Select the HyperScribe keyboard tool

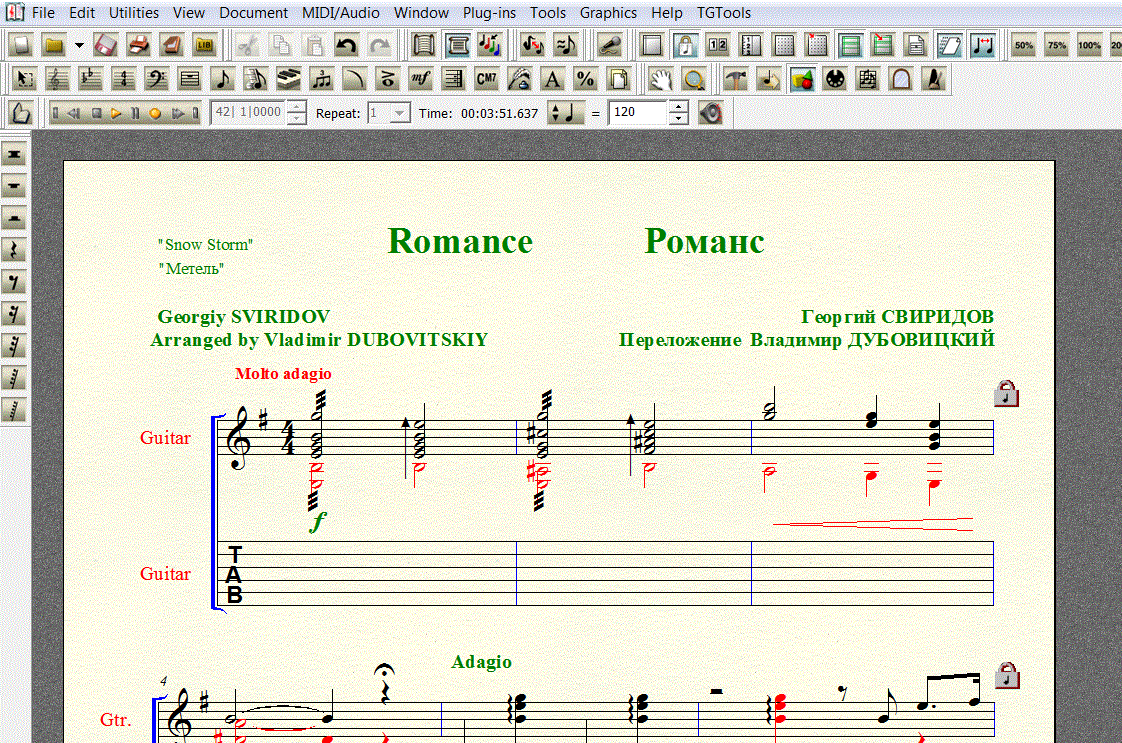(288, 79)
